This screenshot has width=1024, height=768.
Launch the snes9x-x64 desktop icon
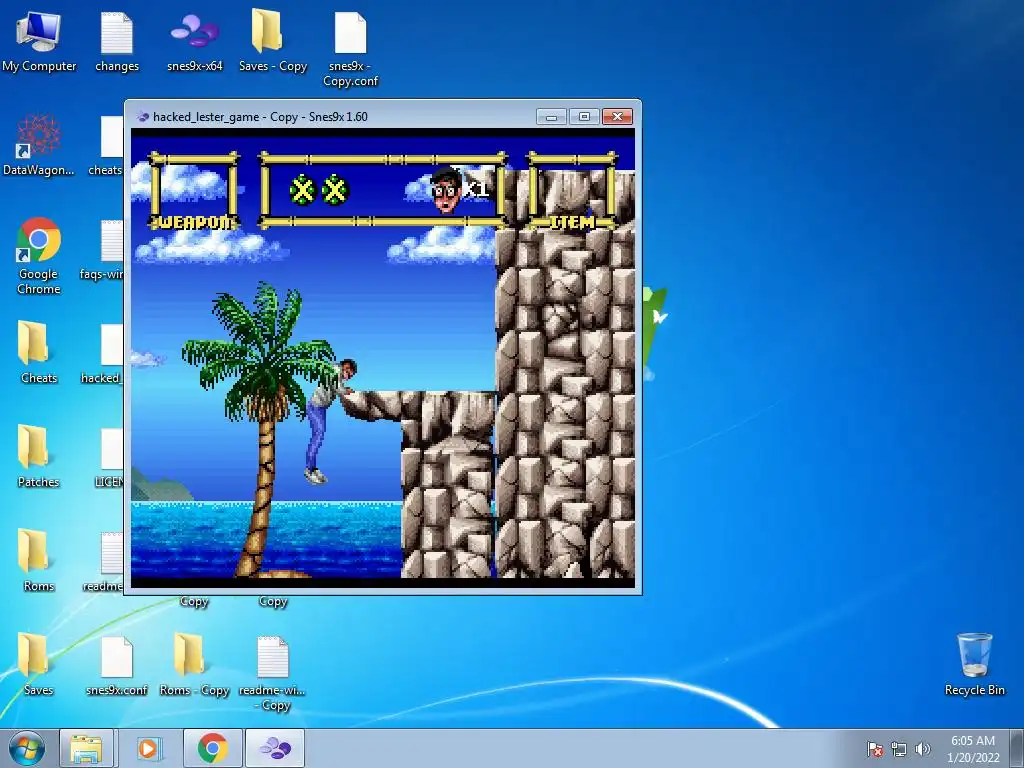click(195, 41)
